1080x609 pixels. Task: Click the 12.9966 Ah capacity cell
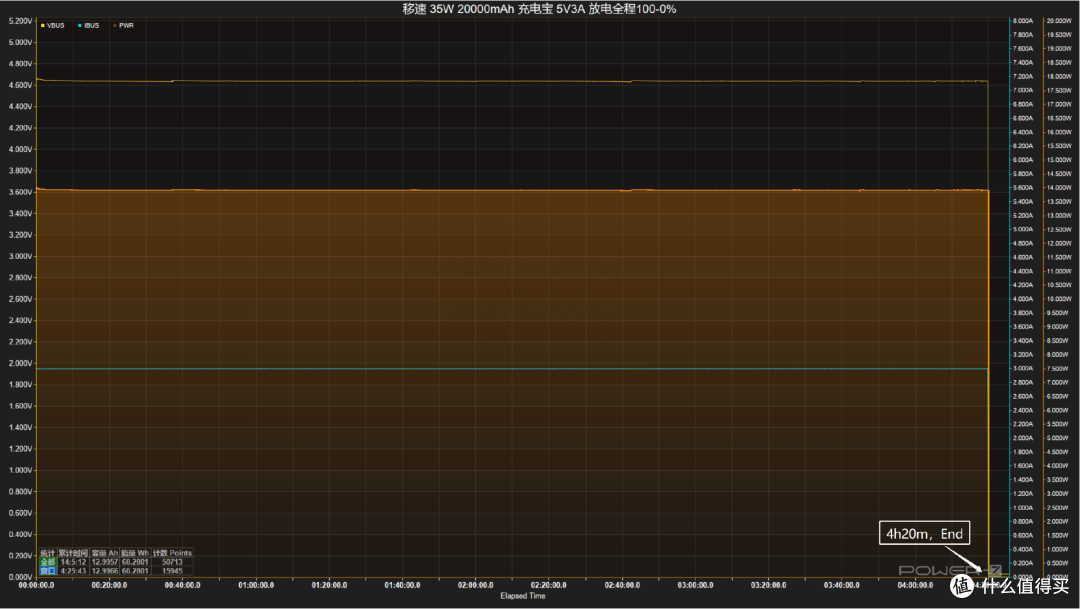(105, 570)
